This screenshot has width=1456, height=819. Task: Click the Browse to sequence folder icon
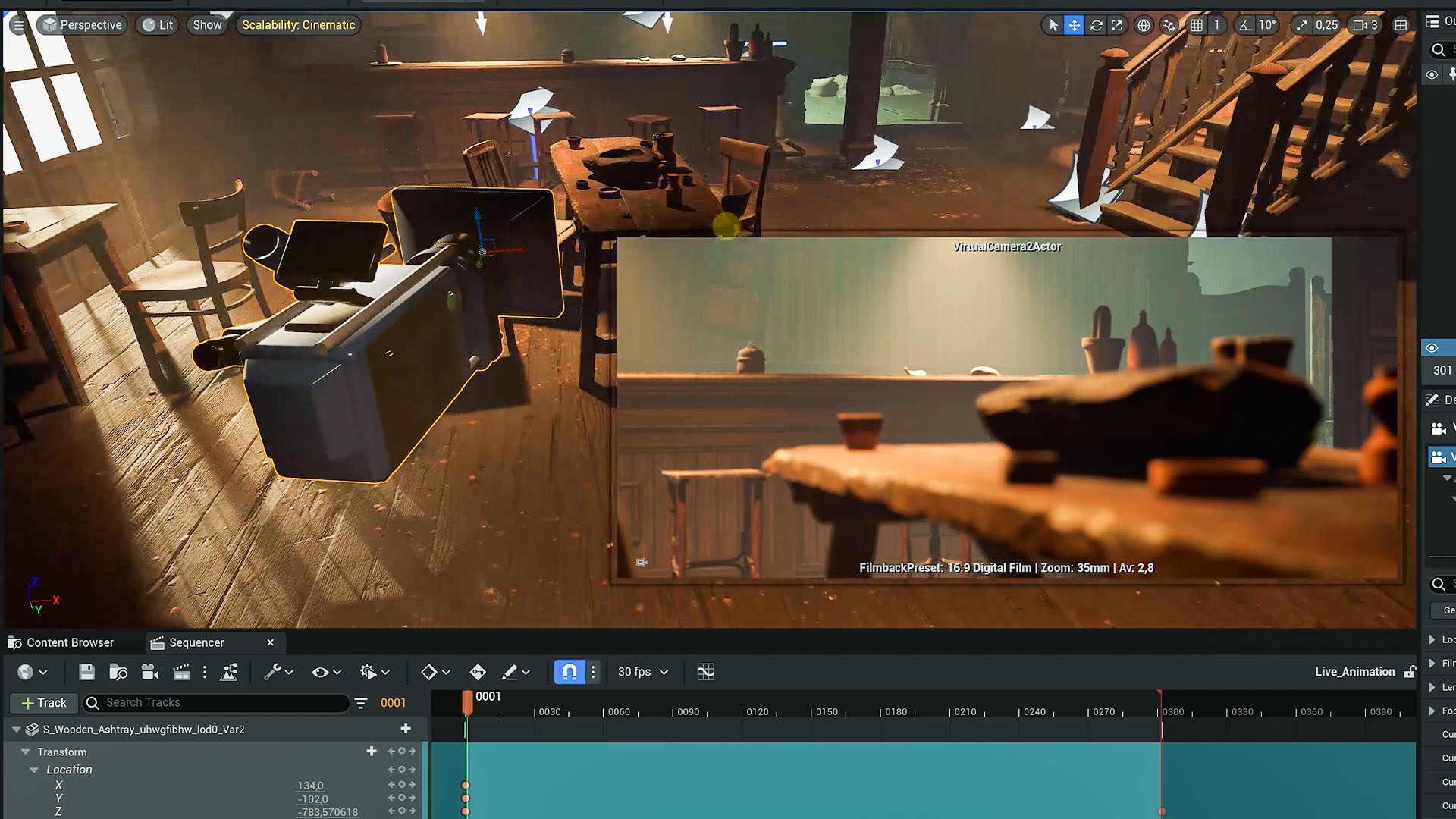(x=118, y=672)
